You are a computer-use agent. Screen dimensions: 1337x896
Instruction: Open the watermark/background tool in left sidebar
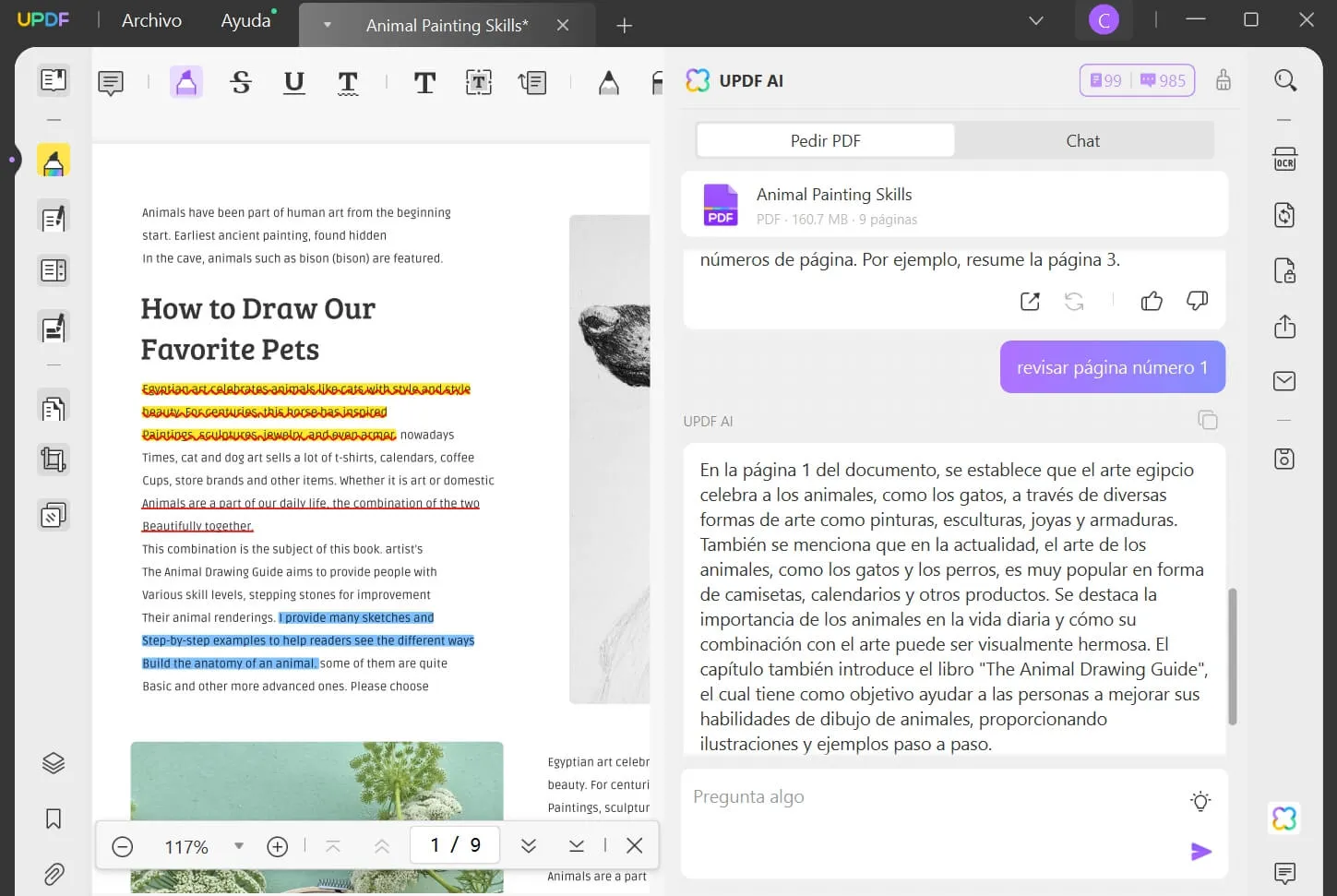tap(54, 515)
